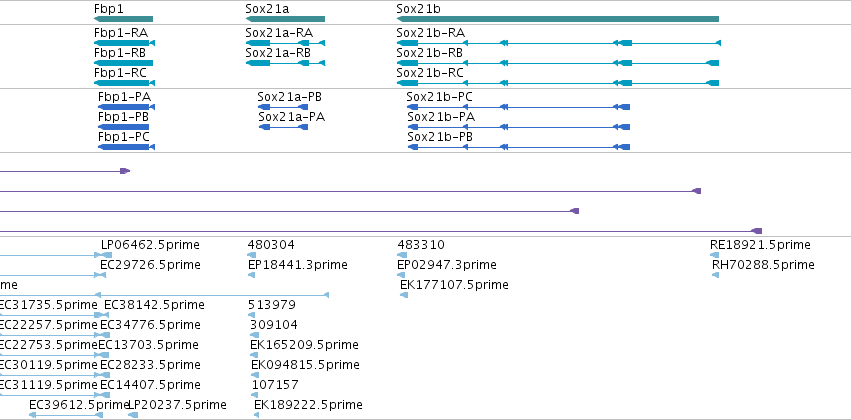Click the Sox21a-RB text label

pos(278,53)
